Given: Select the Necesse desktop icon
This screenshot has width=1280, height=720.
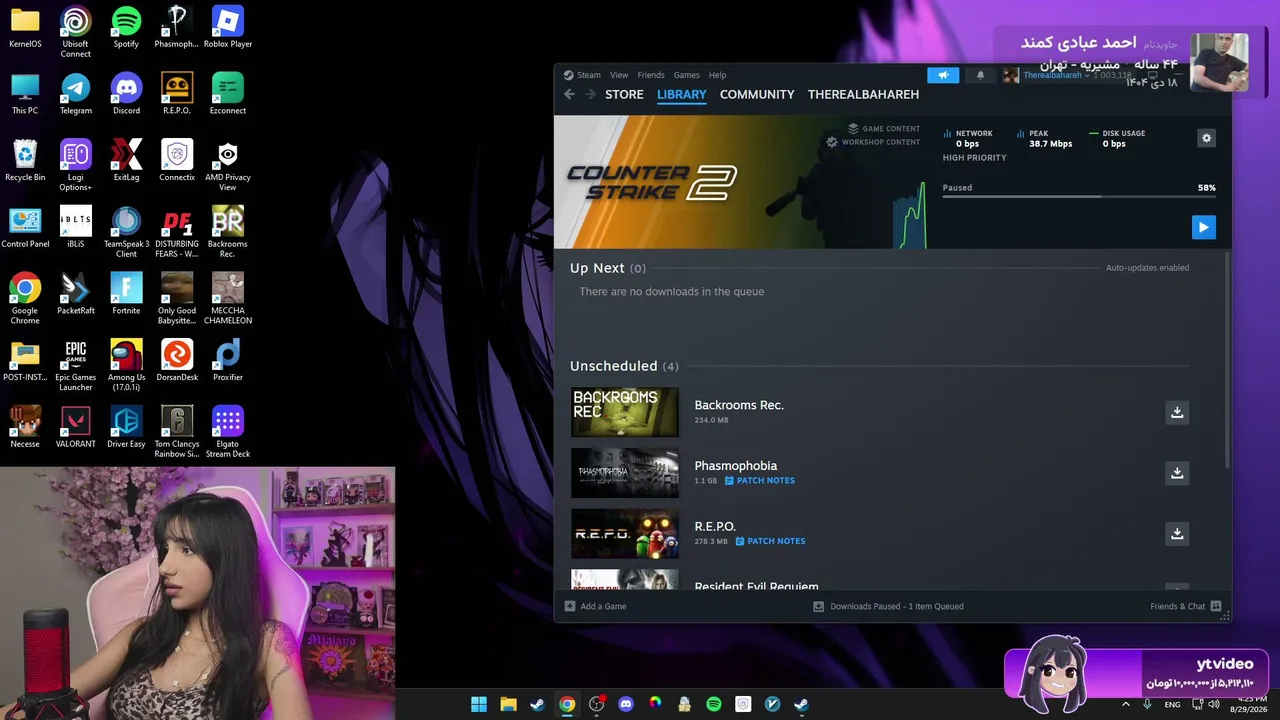Looking at the screenshot, I should pyautogui.click(x=25, y=427).
